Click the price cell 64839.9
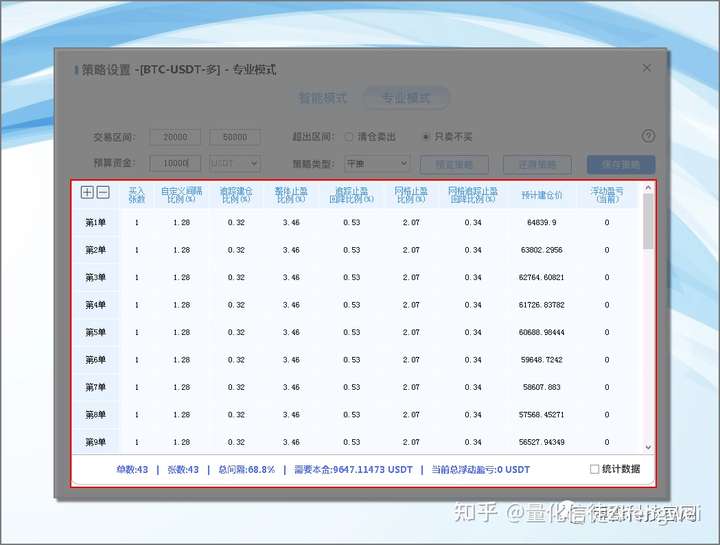 542,223
